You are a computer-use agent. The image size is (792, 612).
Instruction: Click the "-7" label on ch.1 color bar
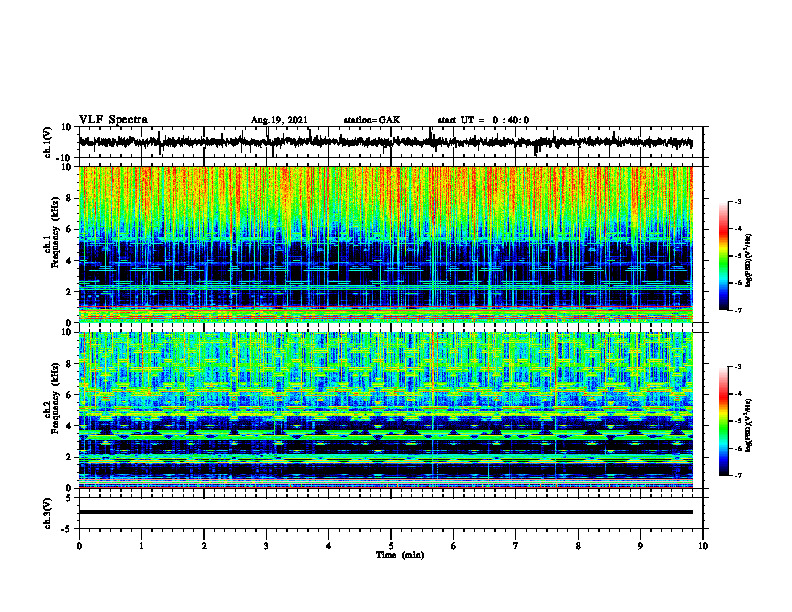click(737, 310)
